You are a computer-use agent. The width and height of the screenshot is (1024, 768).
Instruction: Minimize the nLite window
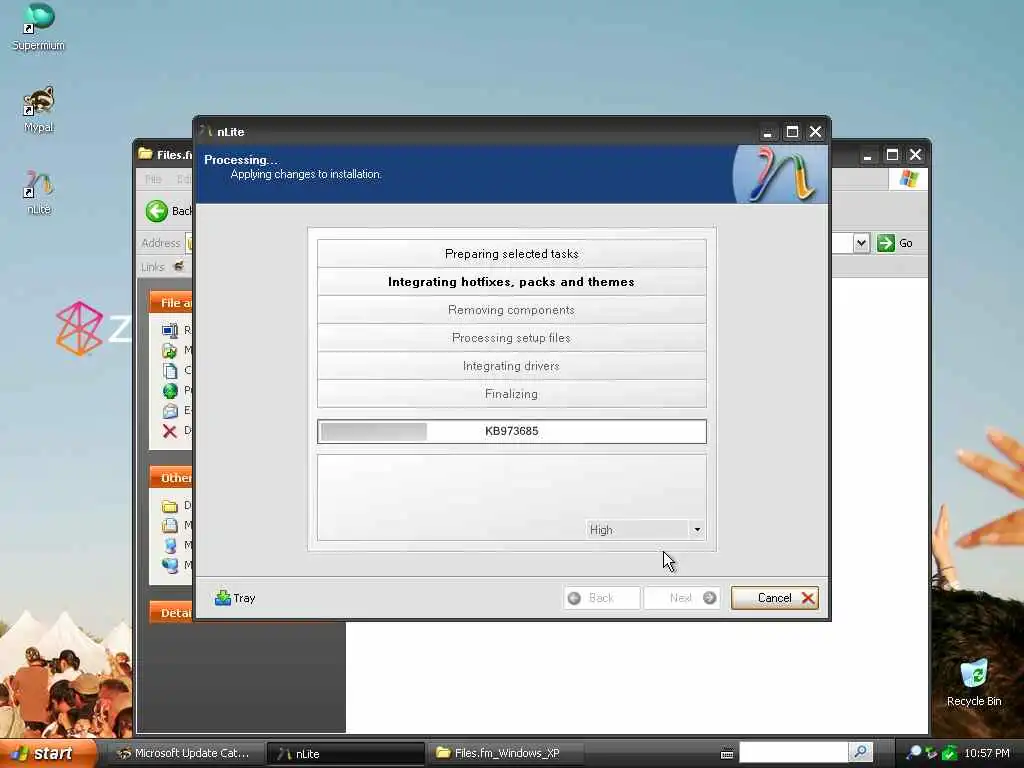pos(768,132)
